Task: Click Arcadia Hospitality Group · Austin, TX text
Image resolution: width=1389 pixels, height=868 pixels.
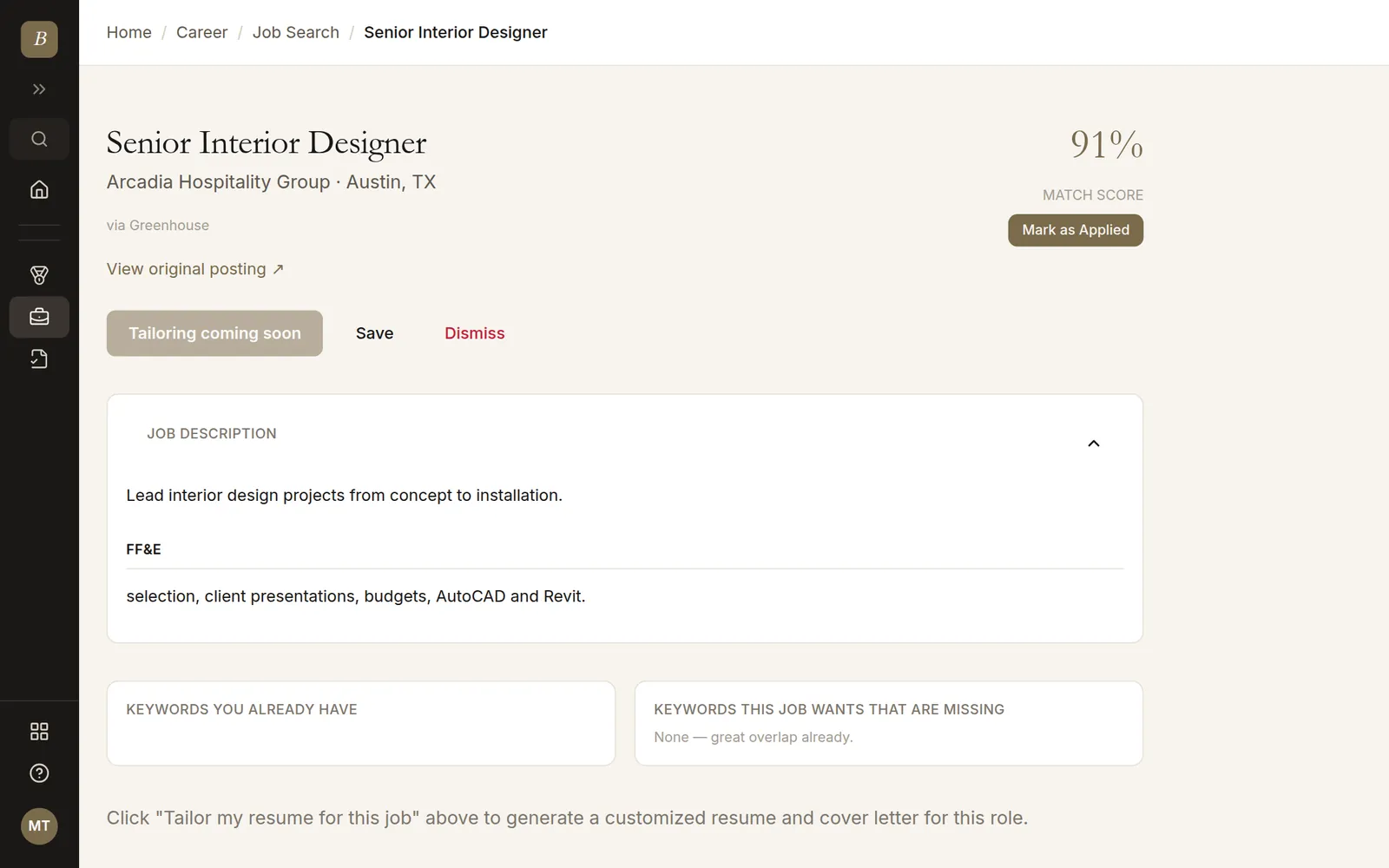Action: [x=272, y=182]
